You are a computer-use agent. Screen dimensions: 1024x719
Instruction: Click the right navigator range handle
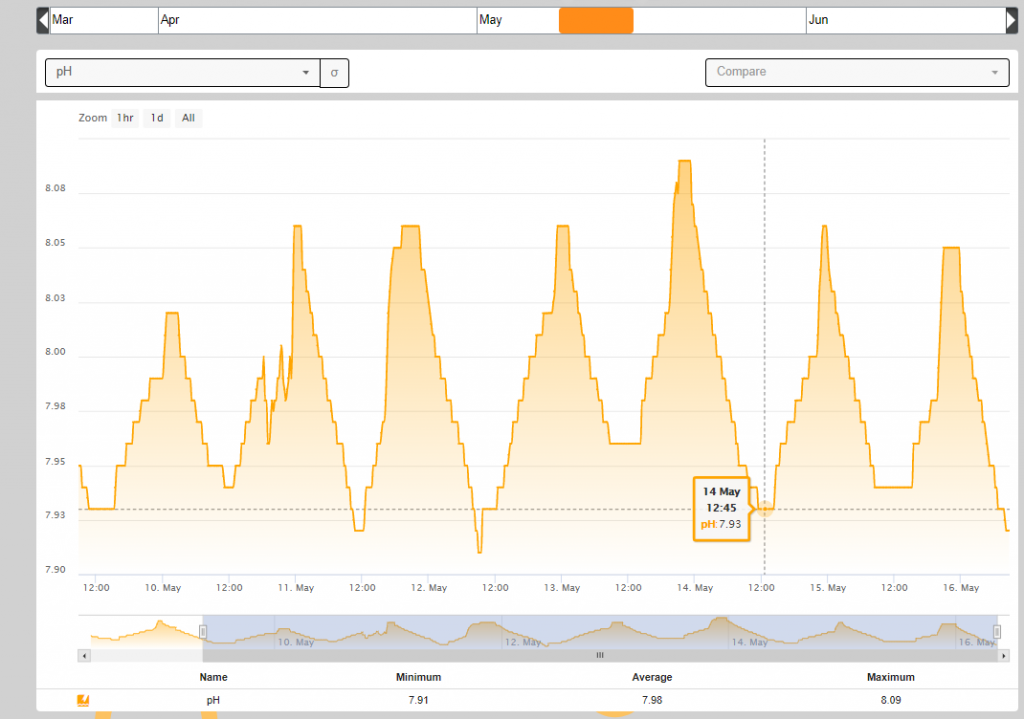(x=997, y=631)
